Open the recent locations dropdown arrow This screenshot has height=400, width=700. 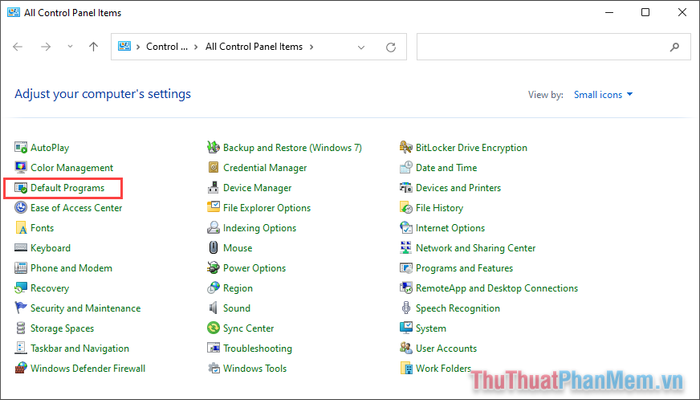(70, 46)
